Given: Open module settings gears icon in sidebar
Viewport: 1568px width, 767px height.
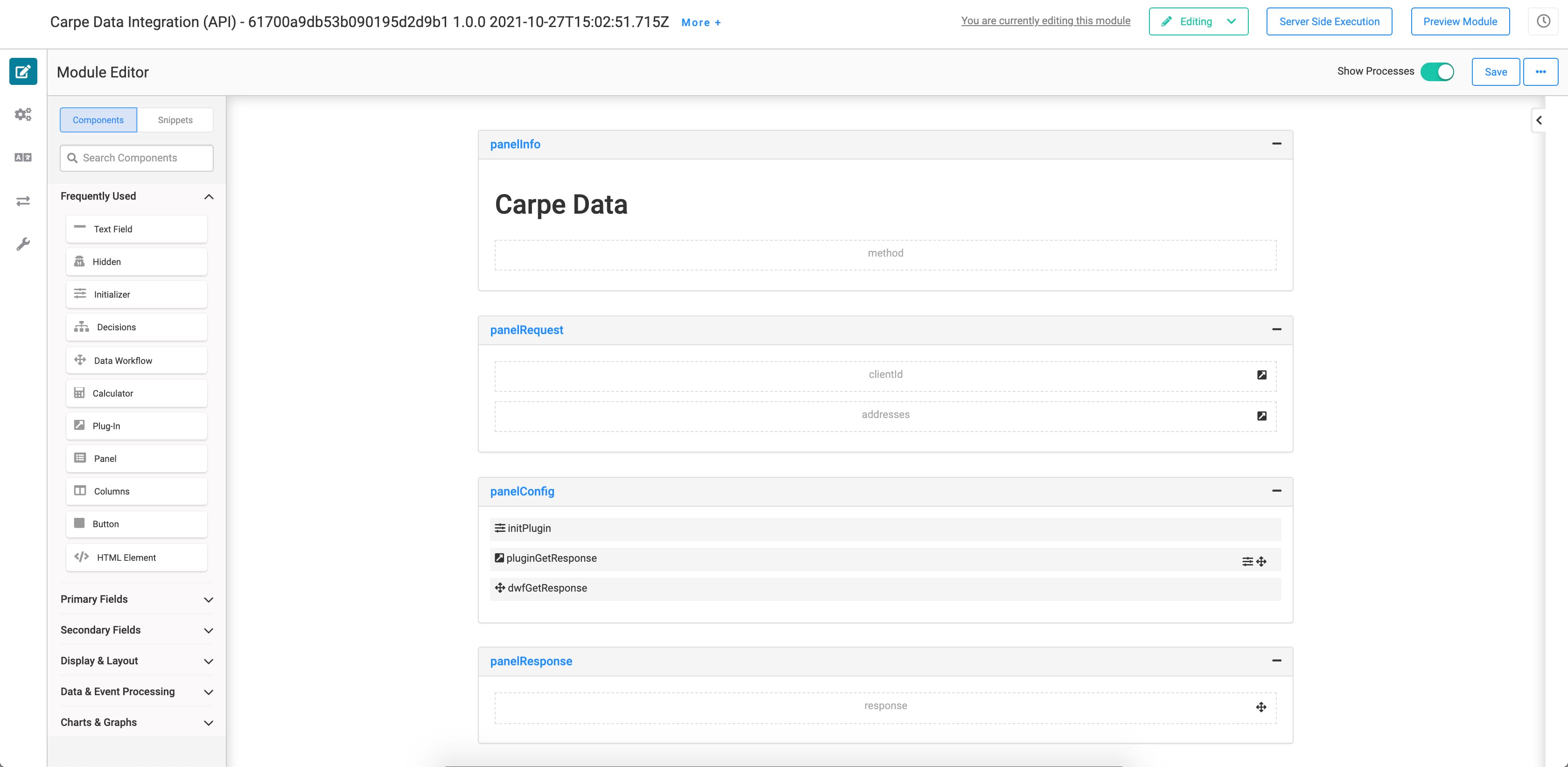Looking at the screenshot, I should [x=23, y=114].
